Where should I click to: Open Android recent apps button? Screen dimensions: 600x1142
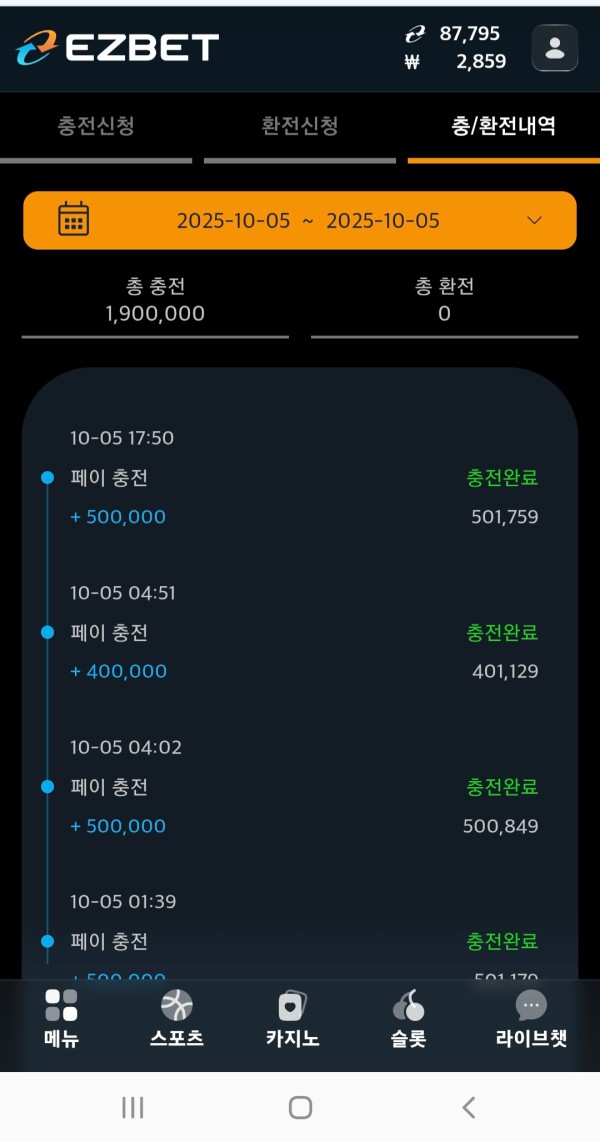132,1107
